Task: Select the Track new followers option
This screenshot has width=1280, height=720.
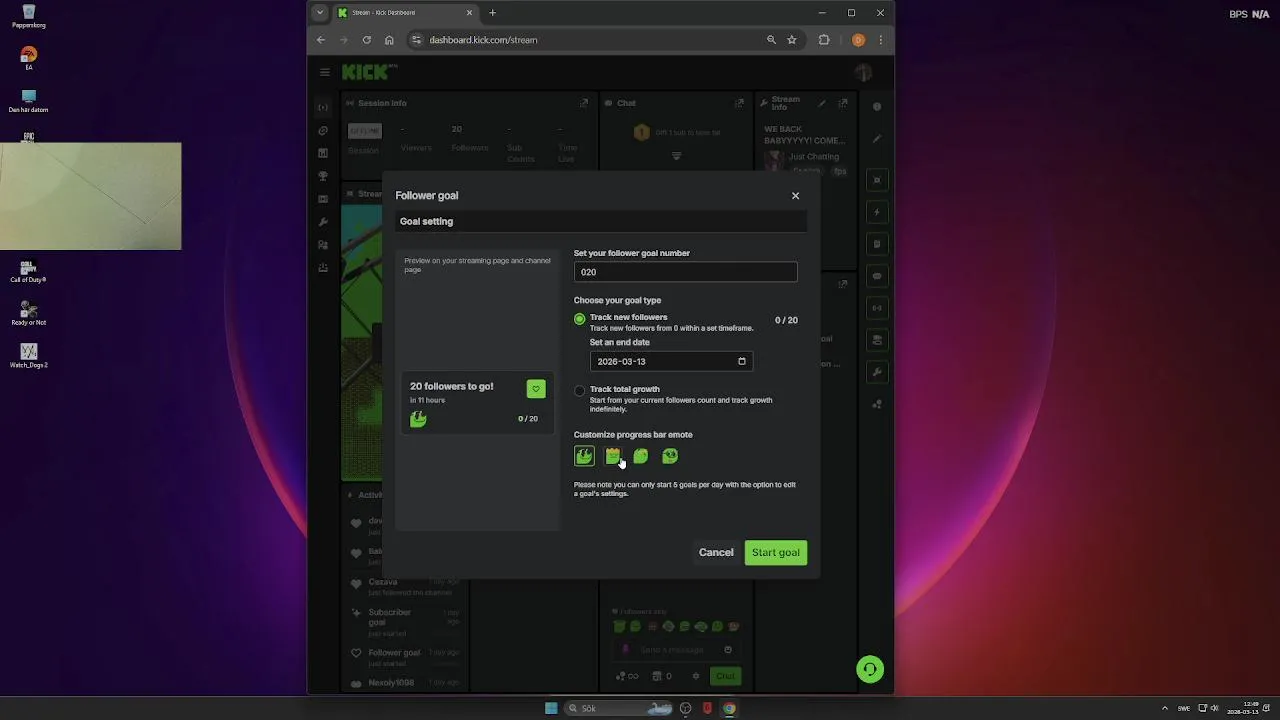Action: click(579, 319)
